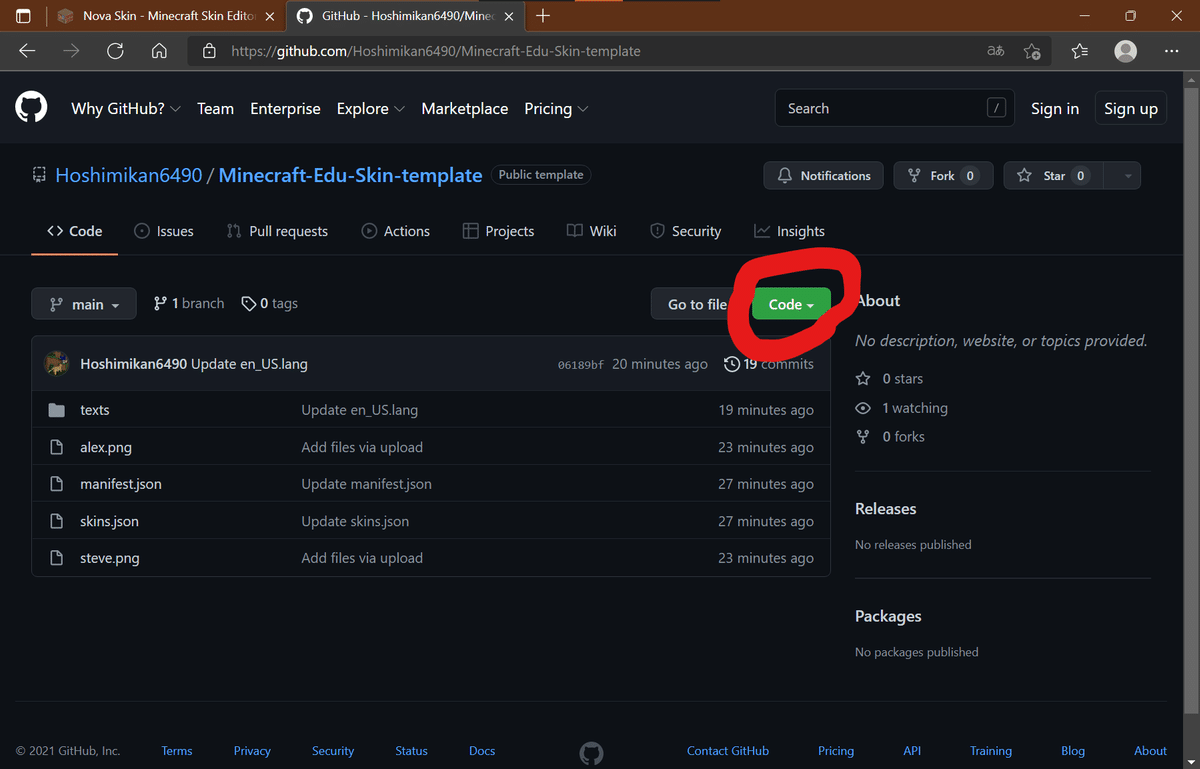Click the GitHub logo in footer

pyautogui.click(x=592, y=752)
